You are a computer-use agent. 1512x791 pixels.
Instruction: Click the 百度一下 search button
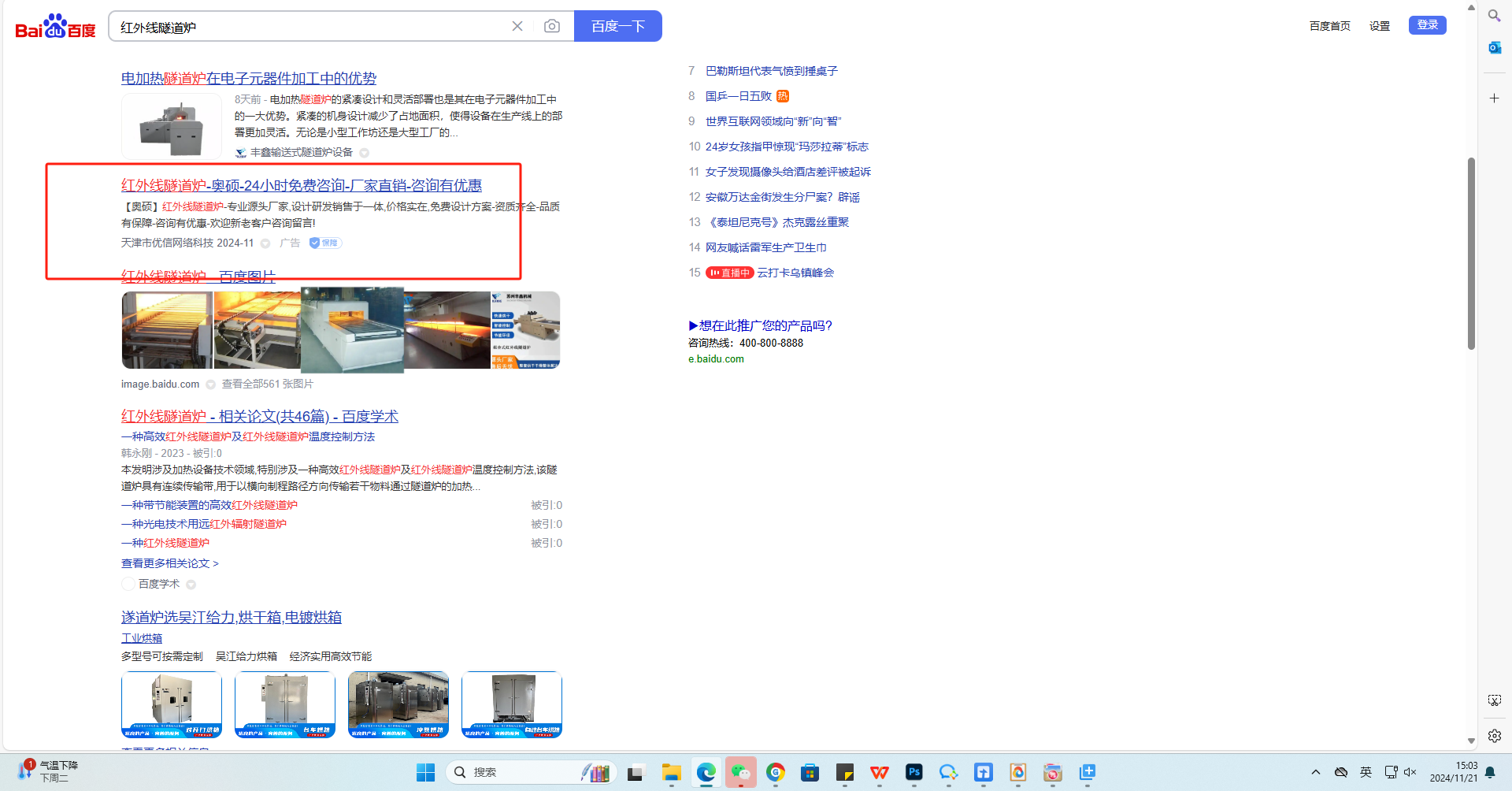coord(617,26)
